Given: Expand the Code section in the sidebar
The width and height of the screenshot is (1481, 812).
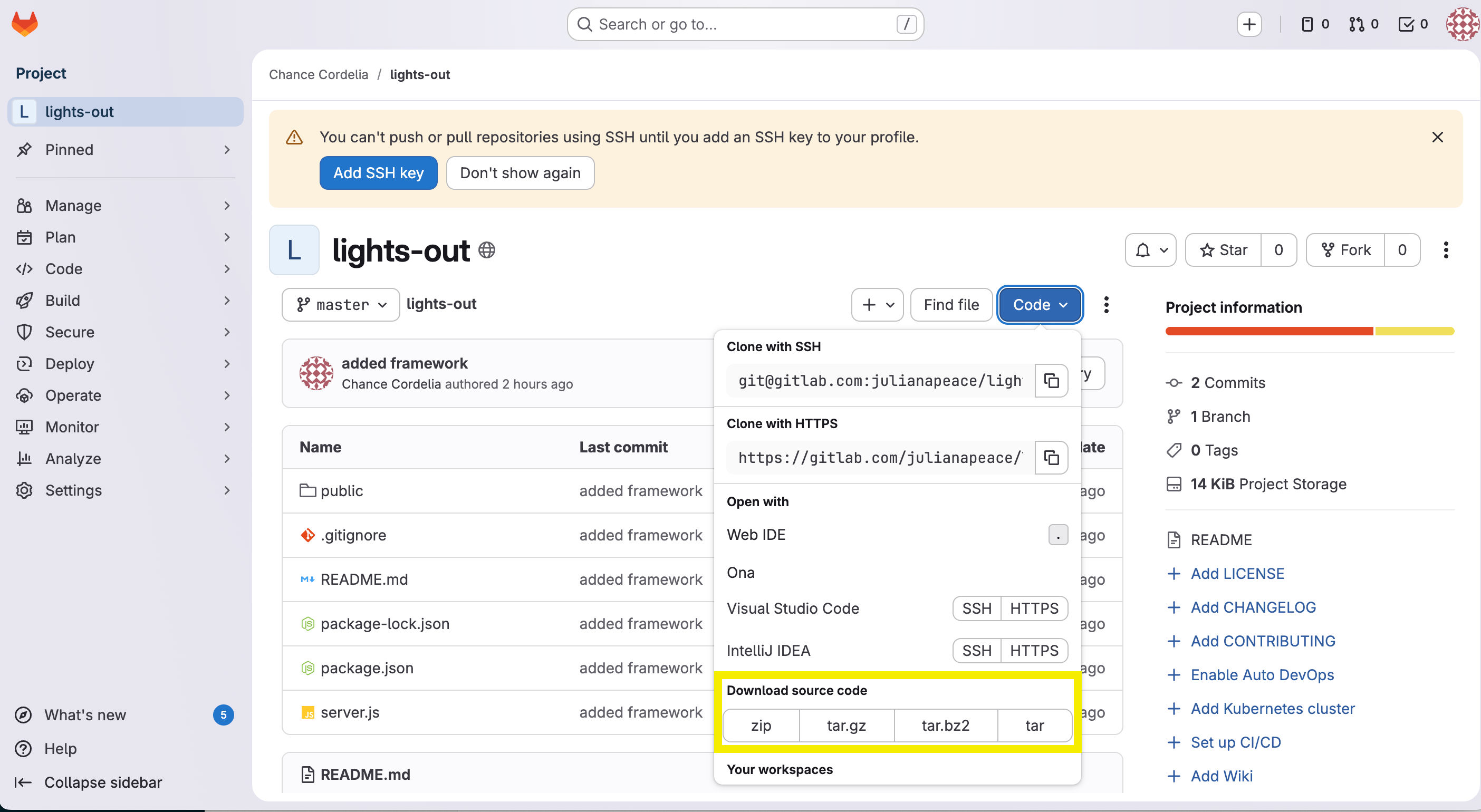Looking at the screenshot, I should tap(63, 268).
